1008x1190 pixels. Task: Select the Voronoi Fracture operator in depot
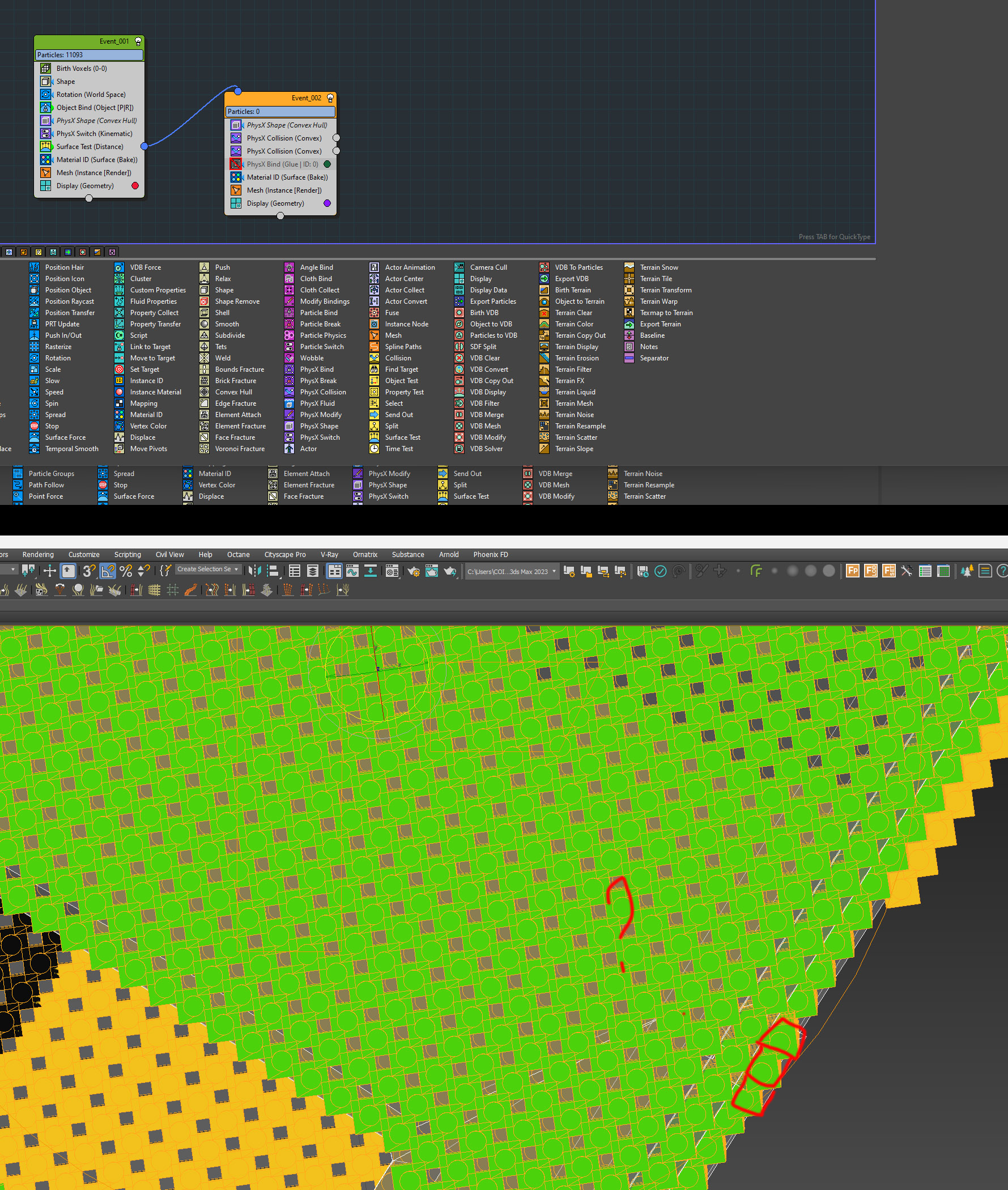coord(240,449)
